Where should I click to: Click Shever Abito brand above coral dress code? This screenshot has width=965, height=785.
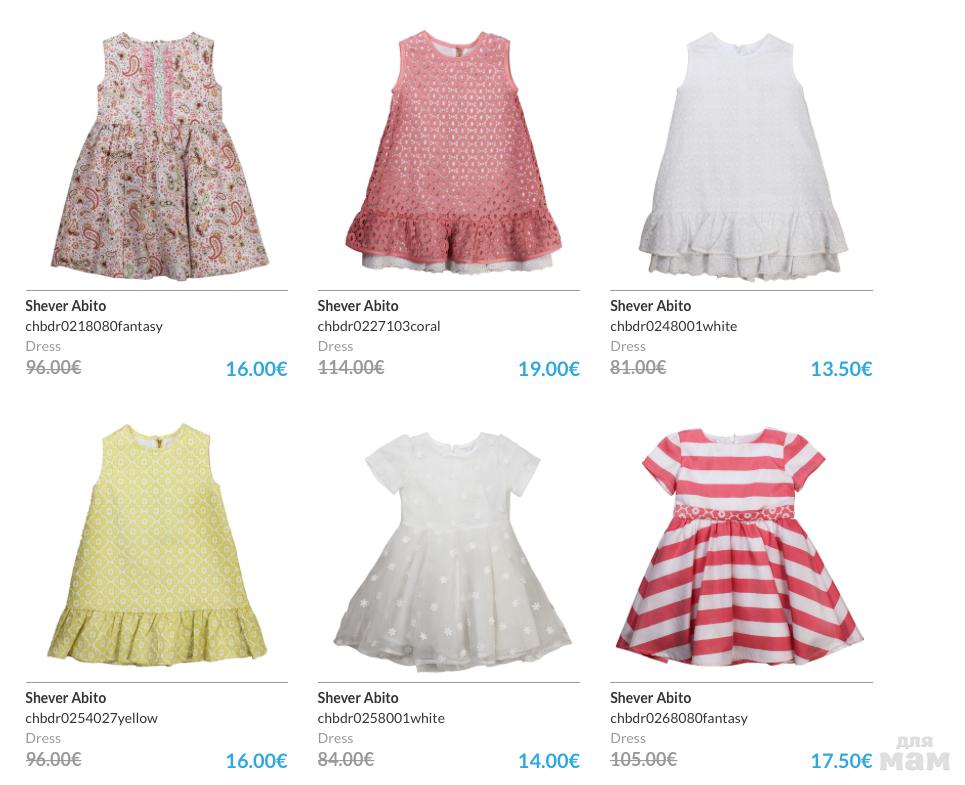pyautogui.click(x=358, y=306)
